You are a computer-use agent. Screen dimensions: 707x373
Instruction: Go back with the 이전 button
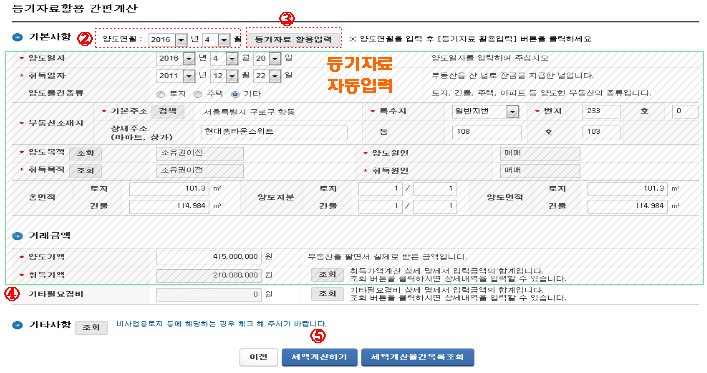point(258,357)
